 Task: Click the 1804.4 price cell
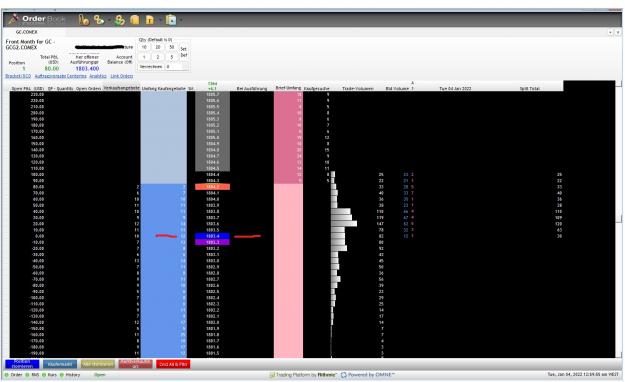(x=212, y=175)
